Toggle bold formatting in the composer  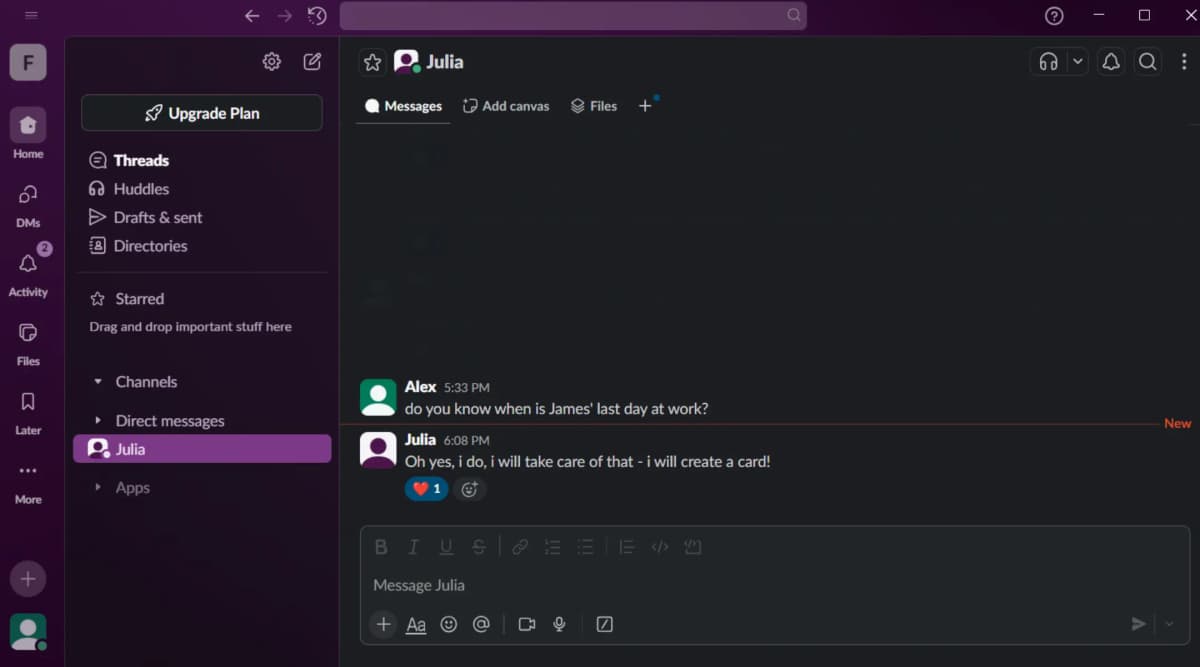(381, 547)
